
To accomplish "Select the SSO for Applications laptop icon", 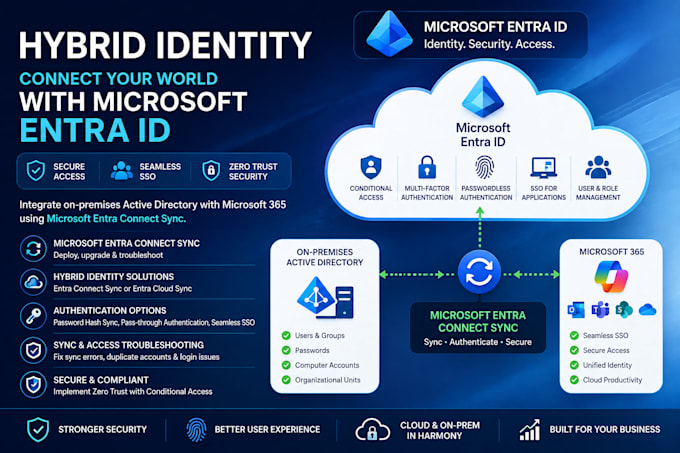I will 543,168.
